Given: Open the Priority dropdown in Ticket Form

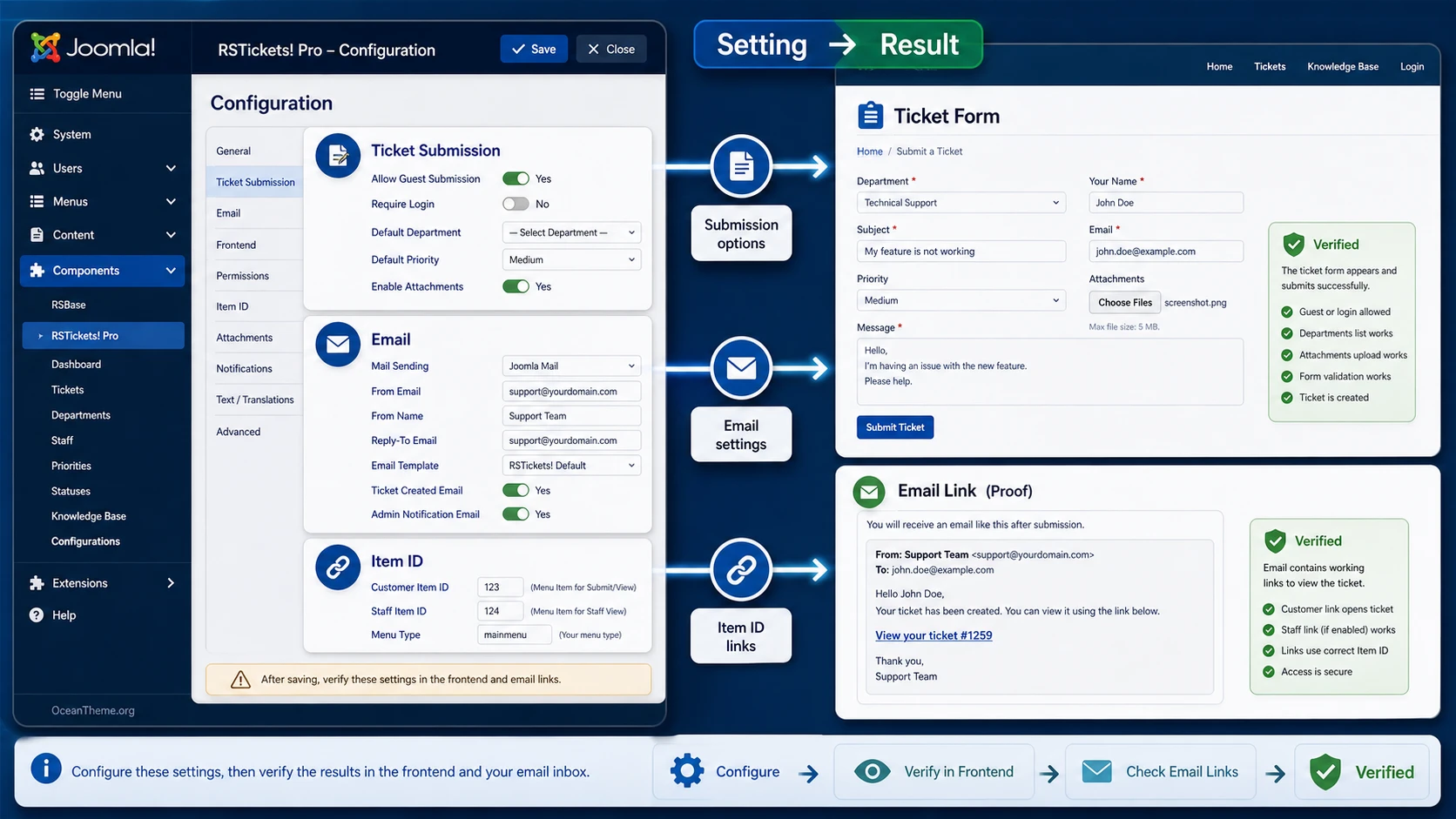Looking at the screenshot, I should (x=961, y=300).
